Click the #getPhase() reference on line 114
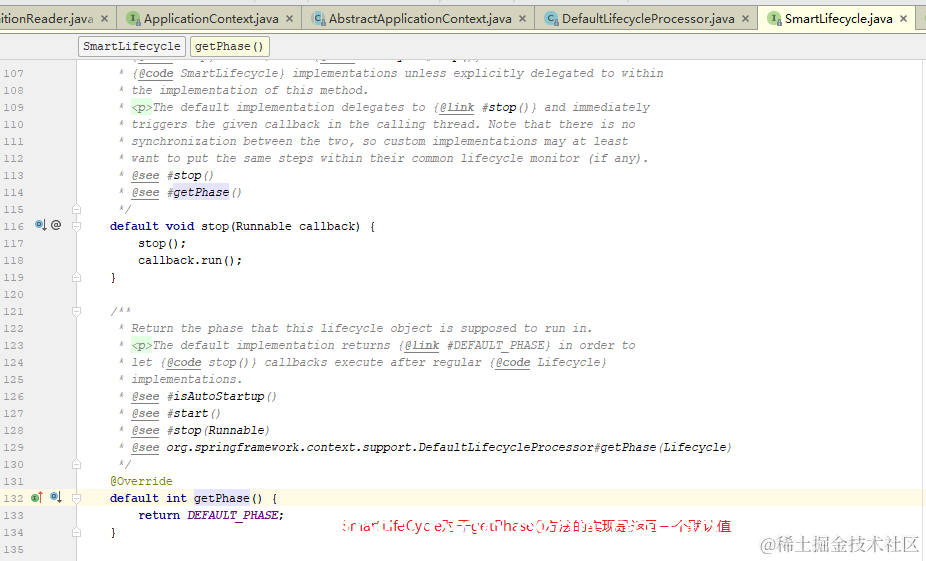 coord(204,193)
